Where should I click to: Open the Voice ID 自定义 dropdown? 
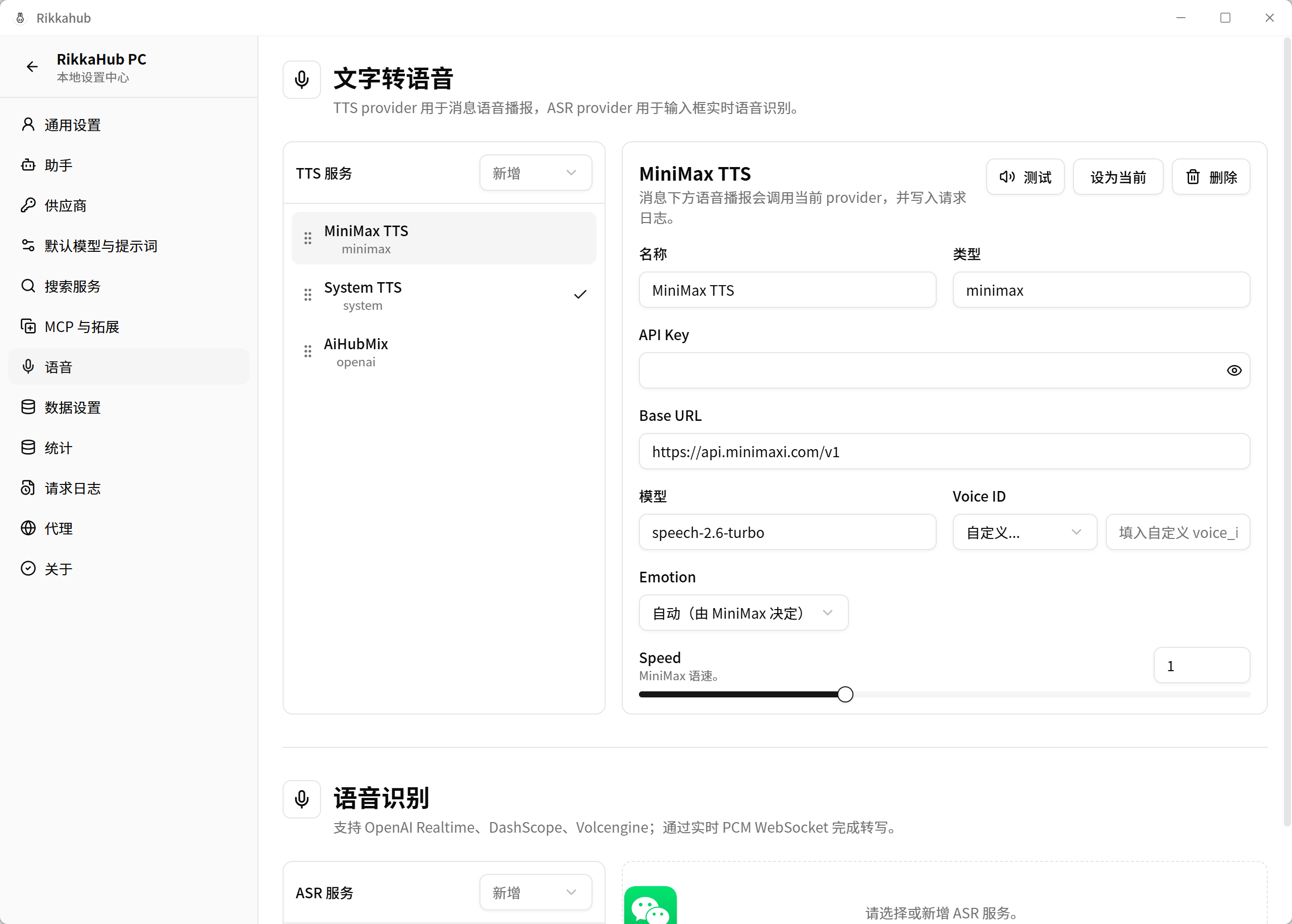(x=1025, y=532)
